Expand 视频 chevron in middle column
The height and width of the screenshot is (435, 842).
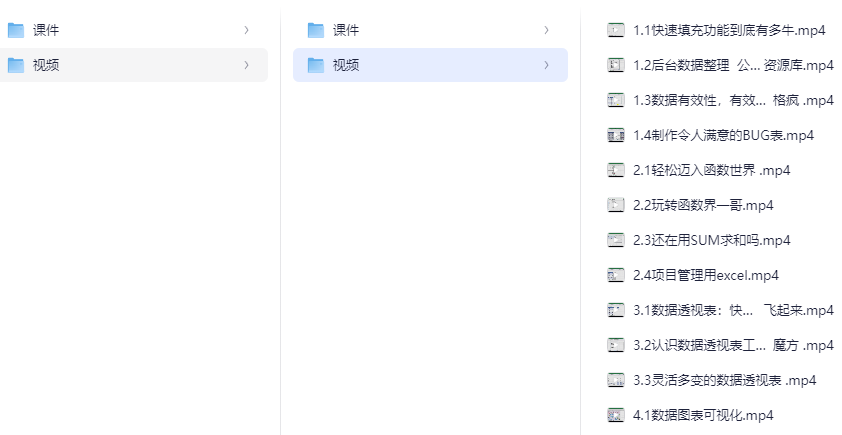546,65
